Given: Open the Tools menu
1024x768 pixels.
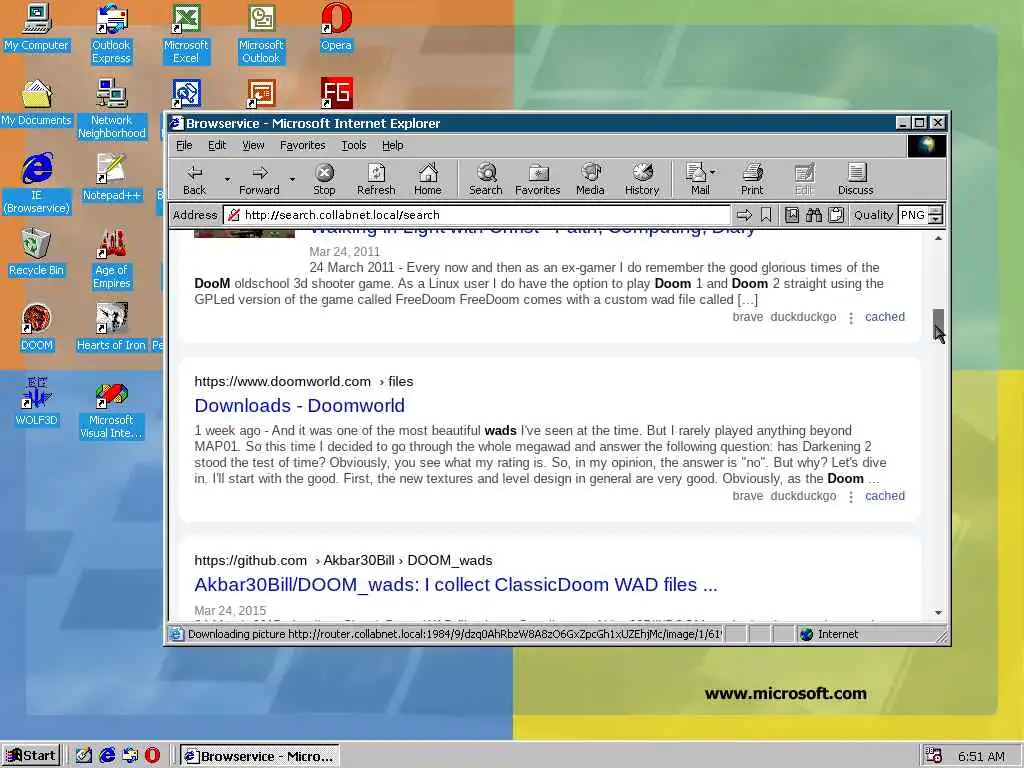Looking at the screenshot, I should (x=353, y=145).
